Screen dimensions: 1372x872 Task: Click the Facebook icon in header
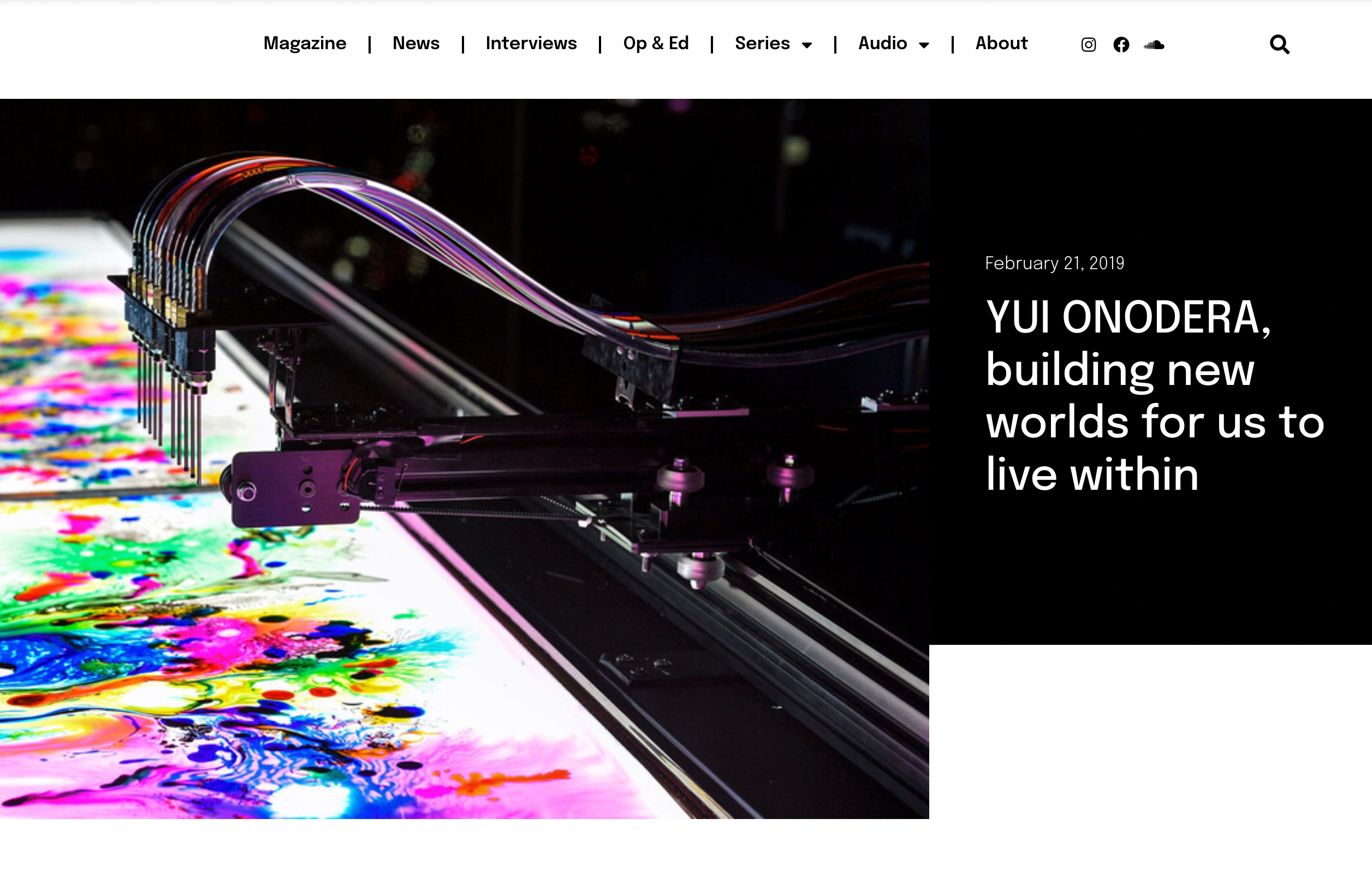[x=1121, y=44]
